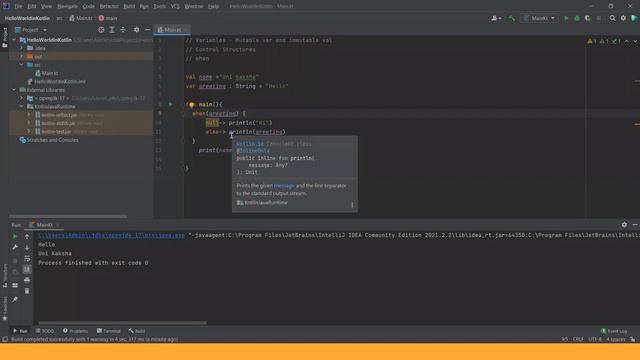Open the File menu

(x=18, y=6)
